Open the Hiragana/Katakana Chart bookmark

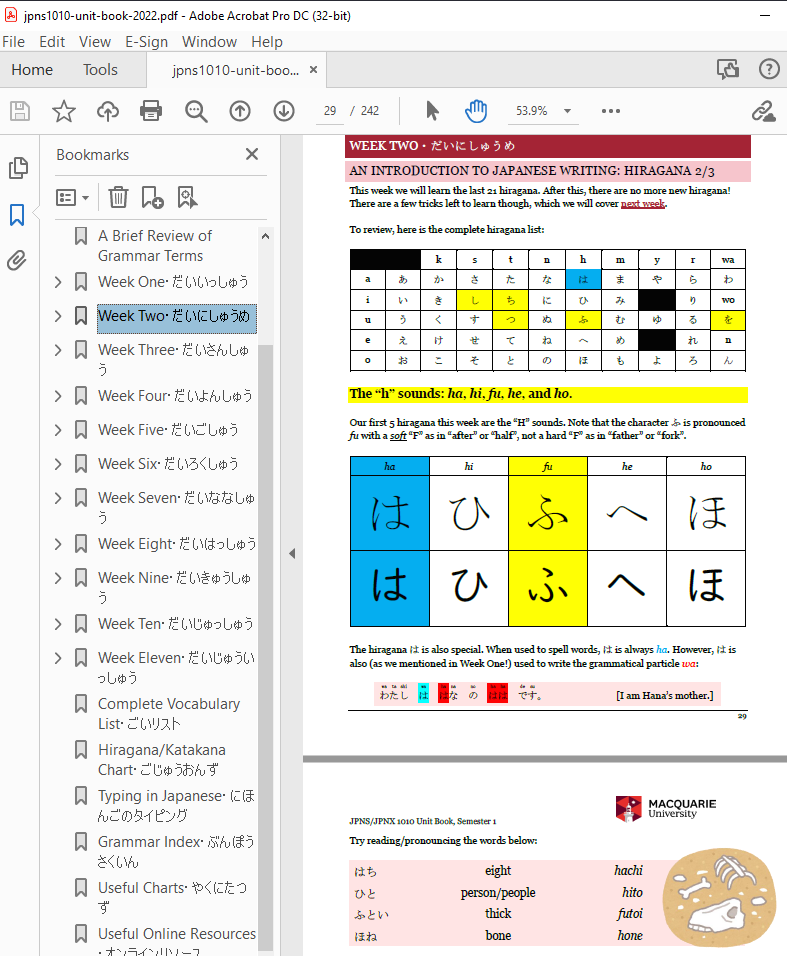coord(162,760)
